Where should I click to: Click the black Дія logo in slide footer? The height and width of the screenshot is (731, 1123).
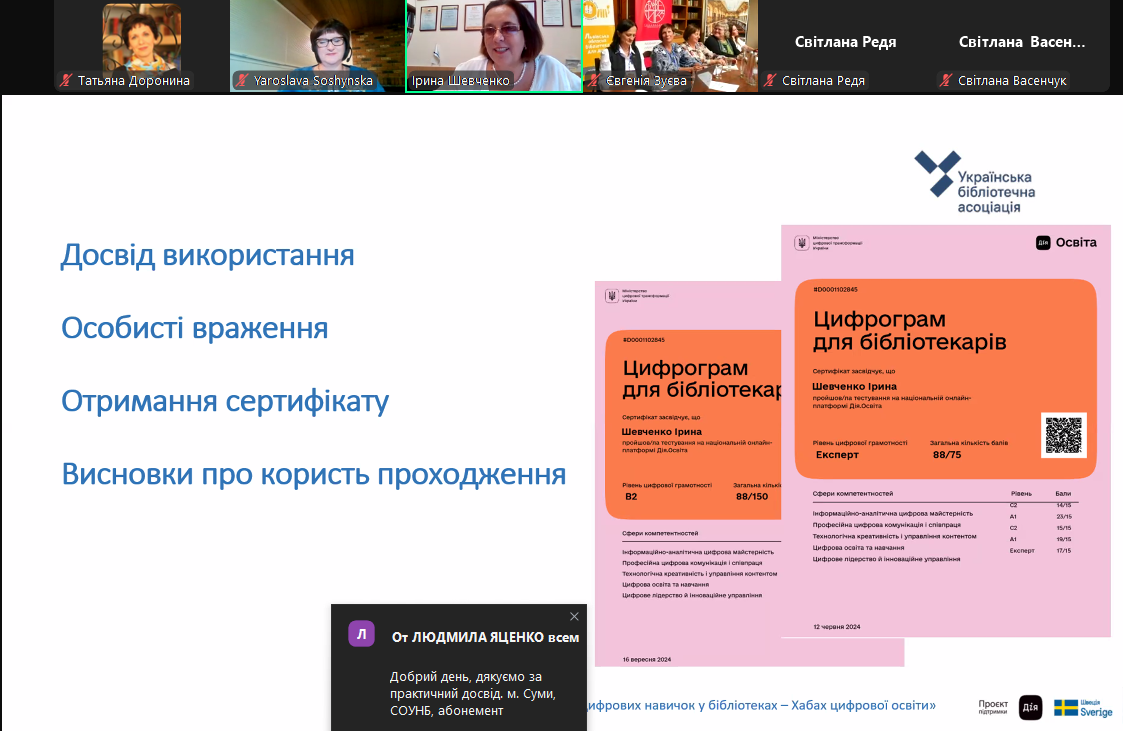1030,707
